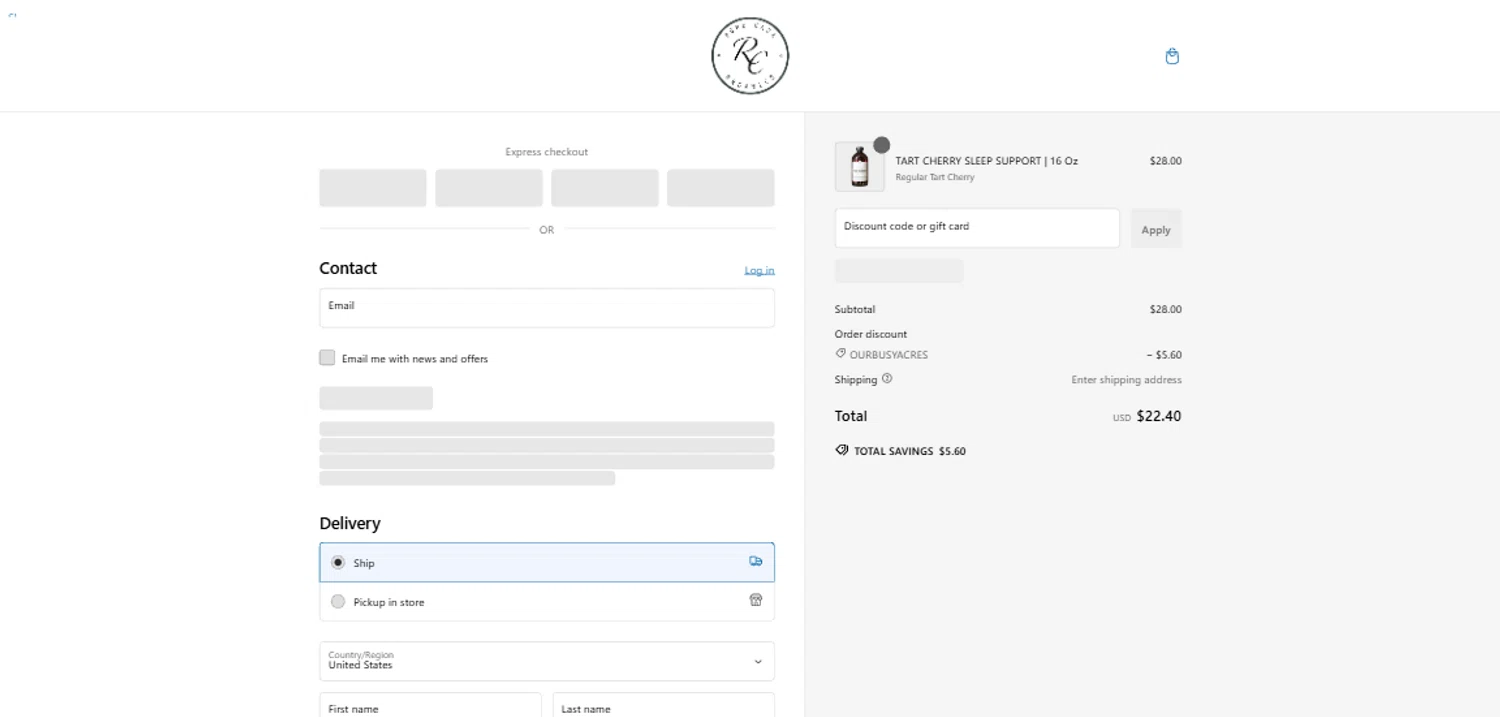1500x717 pixels.
Task: Select the Ship delivery option
Action: pos(338,563)
